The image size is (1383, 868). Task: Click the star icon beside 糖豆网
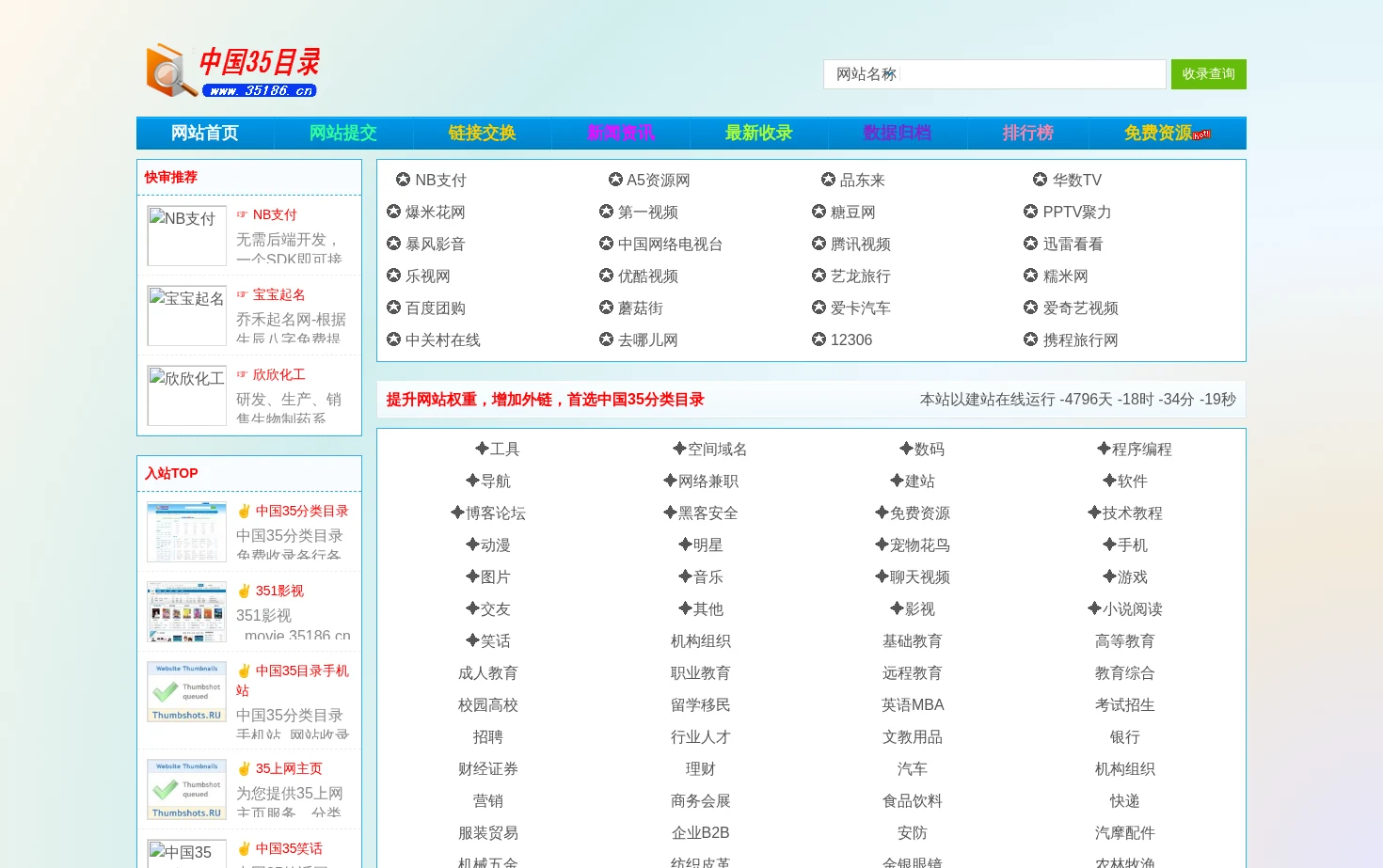[x=819, y=212]
